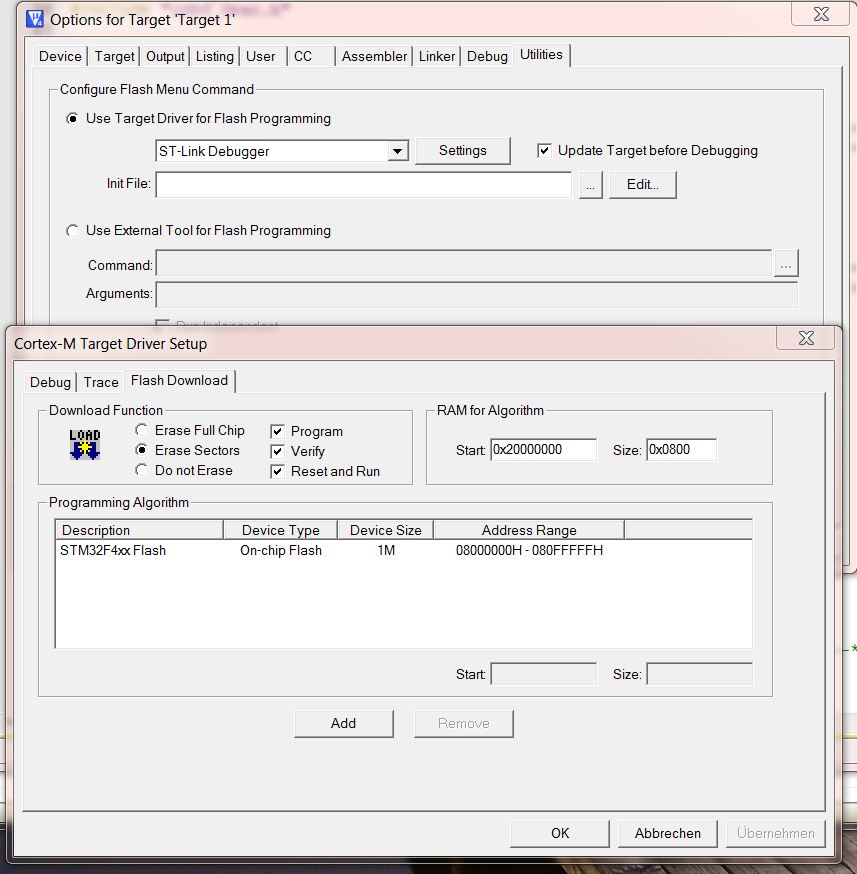Click the Remove button
The image size is (857, 874).
click(x=464, y=724)
